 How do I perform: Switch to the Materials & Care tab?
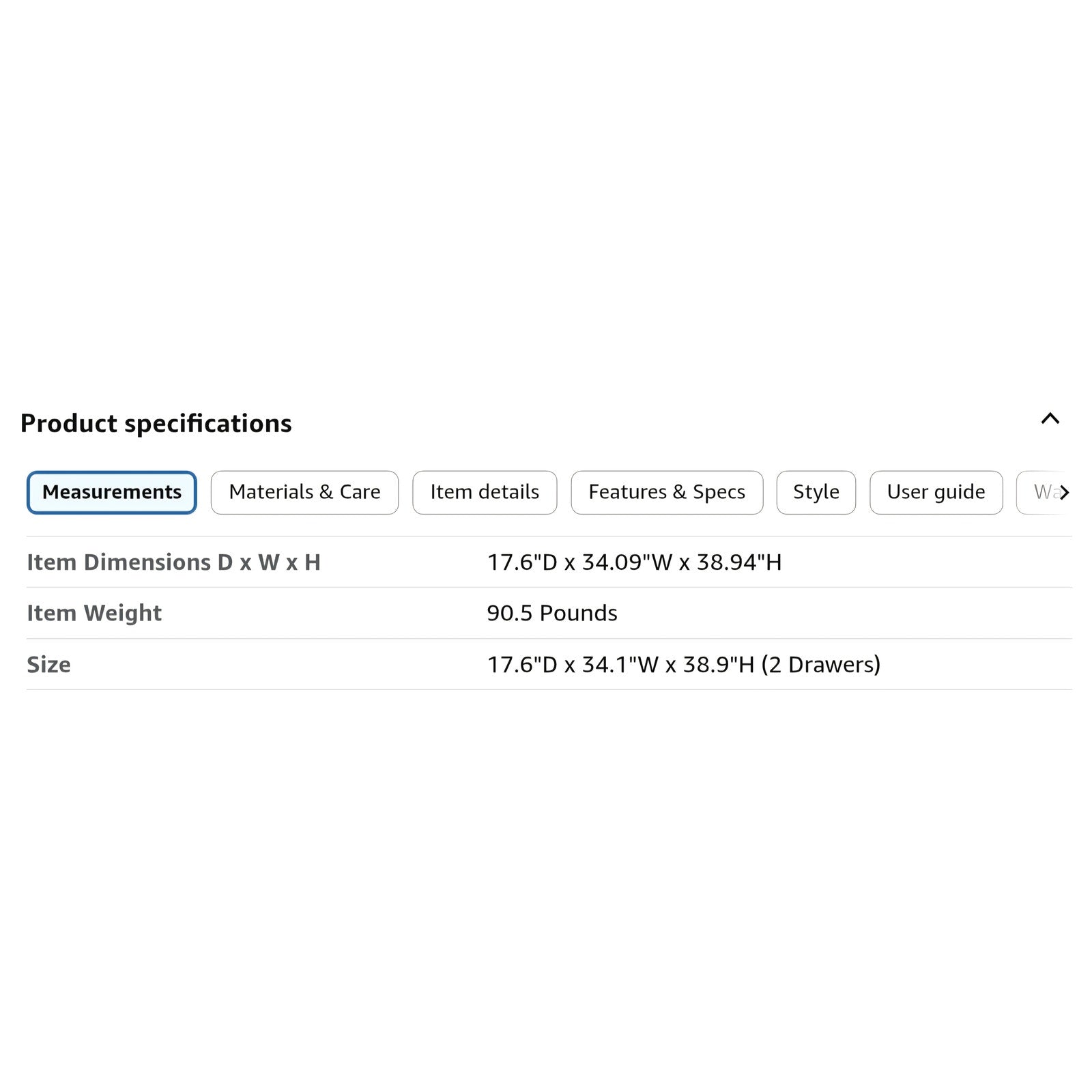pos(304,492)
